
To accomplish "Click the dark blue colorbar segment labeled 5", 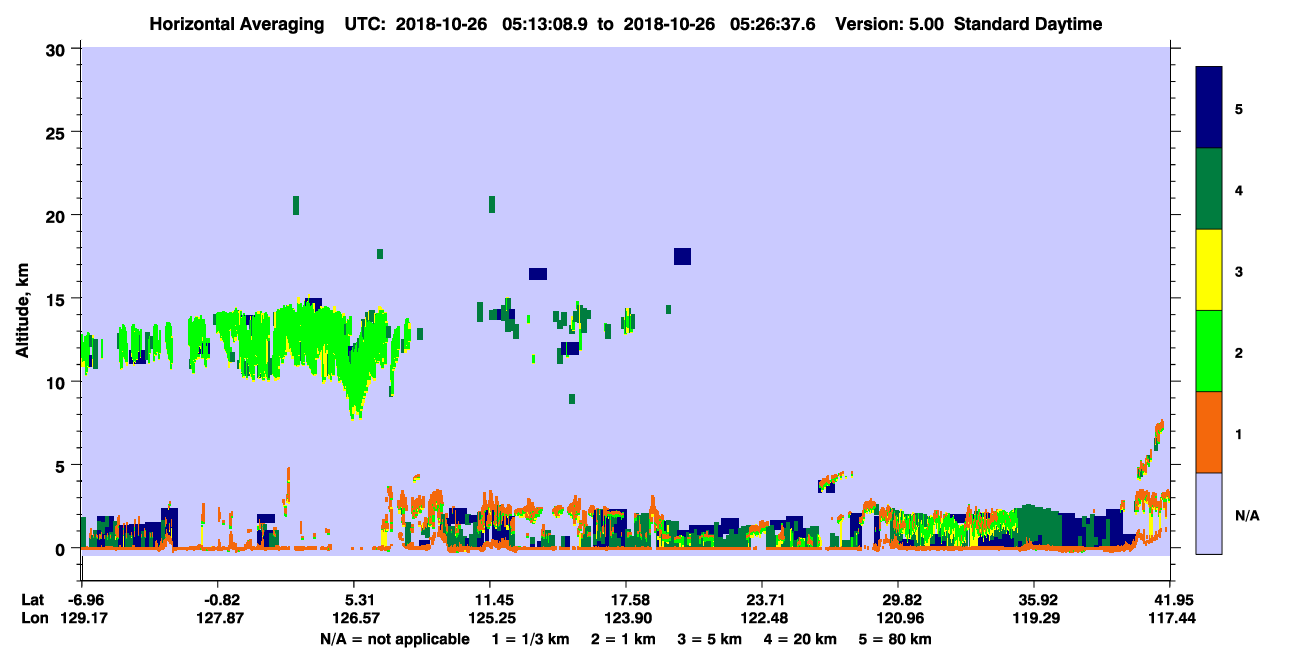I will (1209, 108).
